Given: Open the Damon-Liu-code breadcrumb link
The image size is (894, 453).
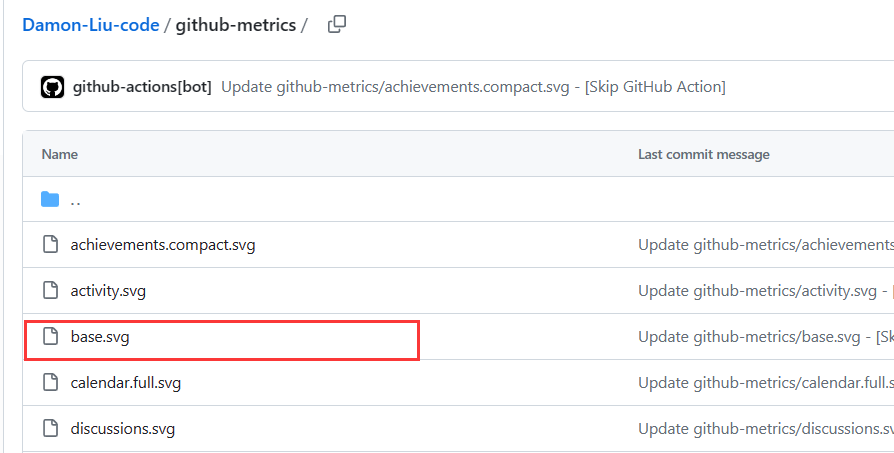Looking at the screenshot, I should coord(91,26).
